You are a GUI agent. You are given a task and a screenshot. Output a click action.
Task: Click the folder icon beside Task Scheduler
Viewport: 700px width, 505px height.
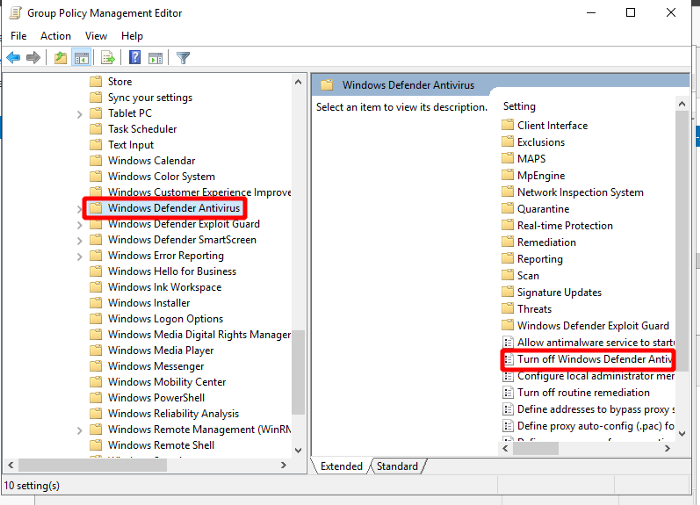click(x=96, y=129)
